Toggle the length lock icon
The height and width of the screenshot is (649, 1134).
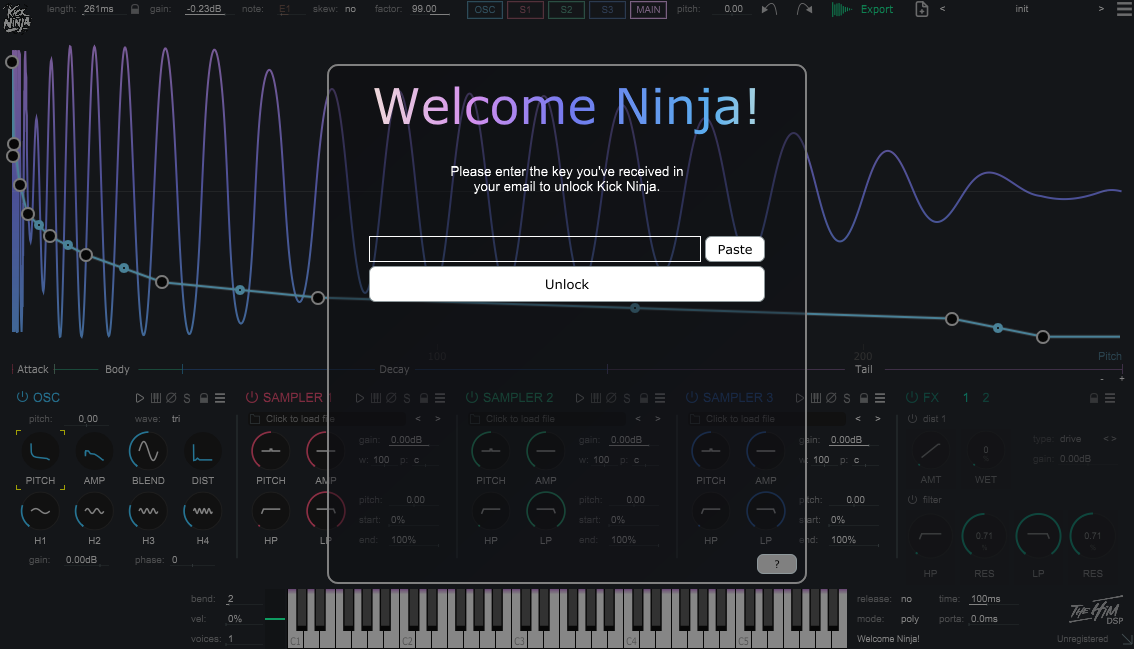[135, 9]
